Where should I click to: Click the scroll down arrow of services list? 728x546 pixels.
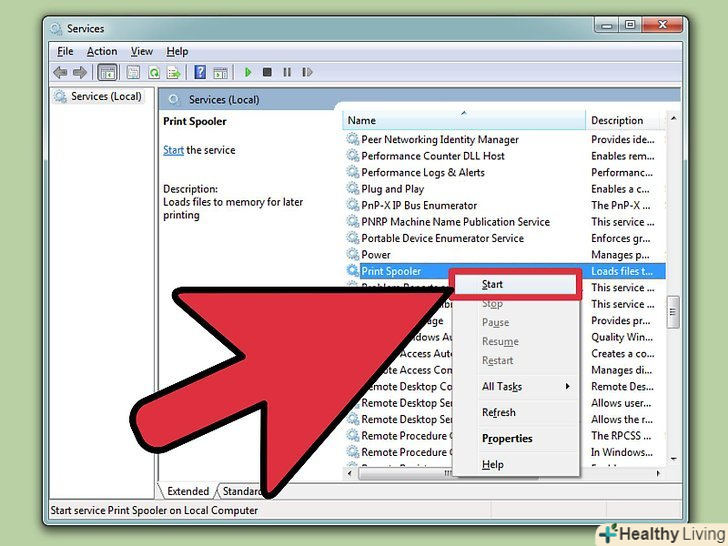[x=673, y=459]
